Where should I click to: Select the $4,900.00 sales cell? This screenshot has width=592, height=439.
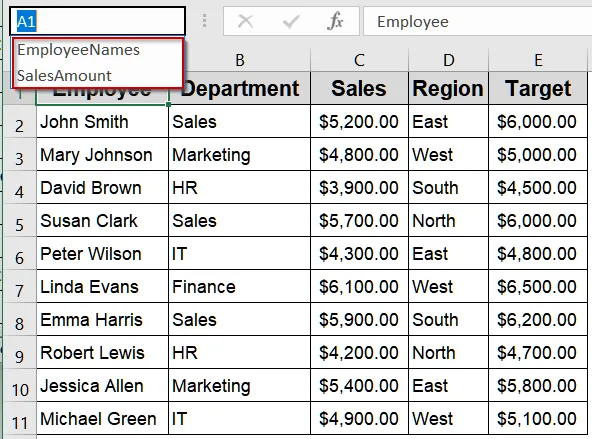359,419
